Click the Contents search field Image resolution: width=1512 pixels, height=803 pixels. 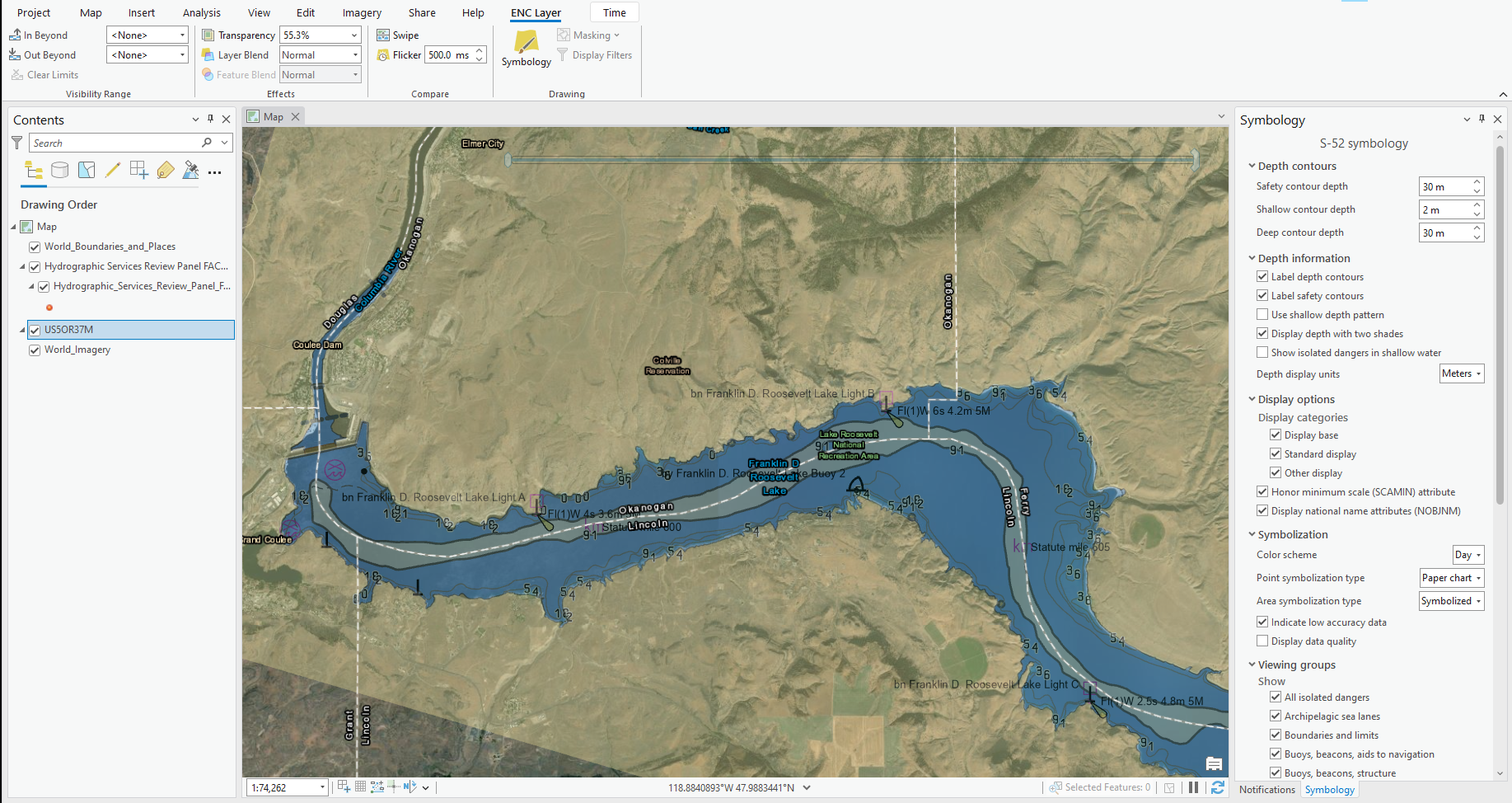[x=115, y=143]
